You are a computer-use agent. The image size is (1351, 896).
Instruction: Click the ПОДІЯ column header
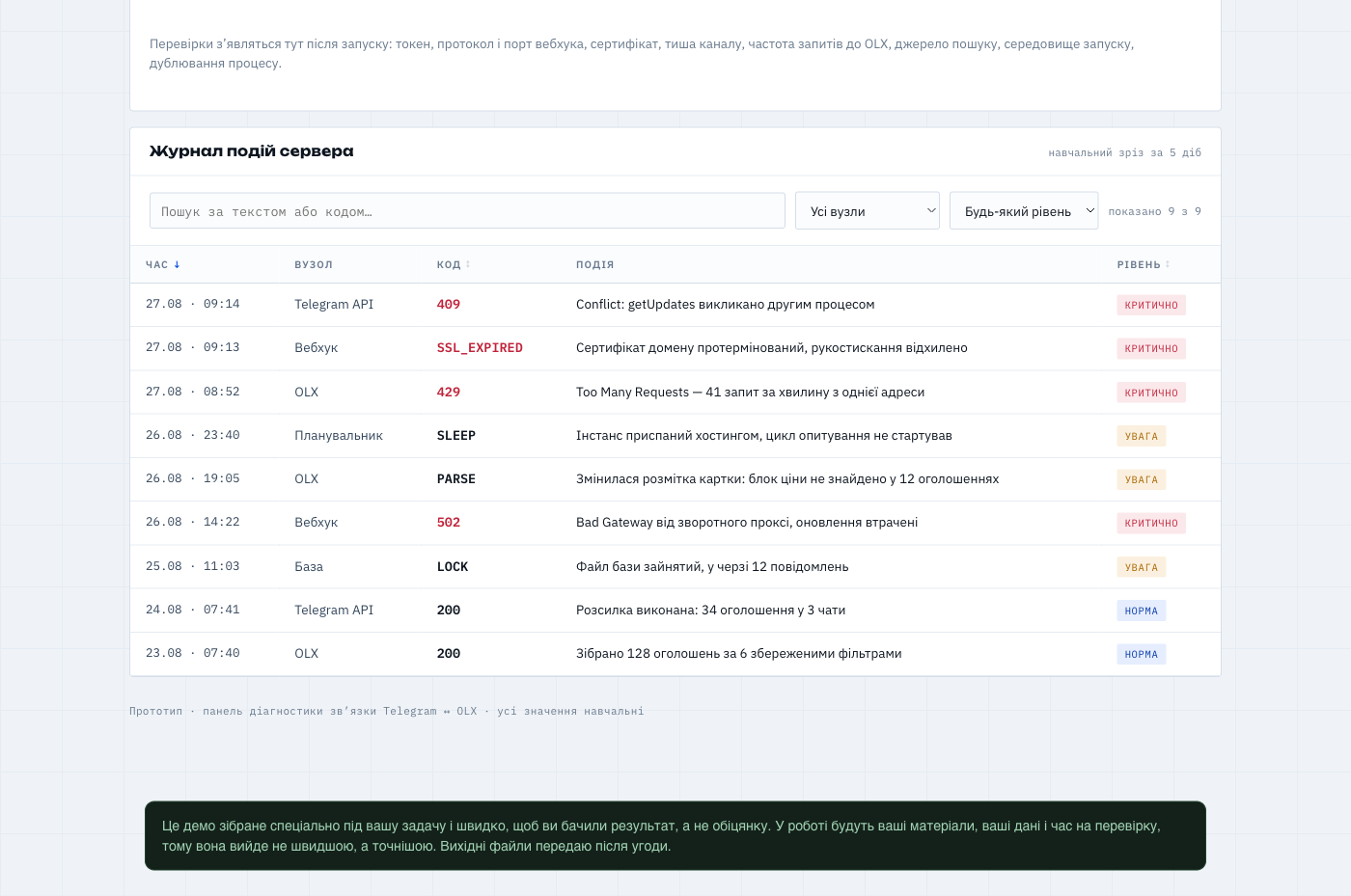tap(595, 264)
